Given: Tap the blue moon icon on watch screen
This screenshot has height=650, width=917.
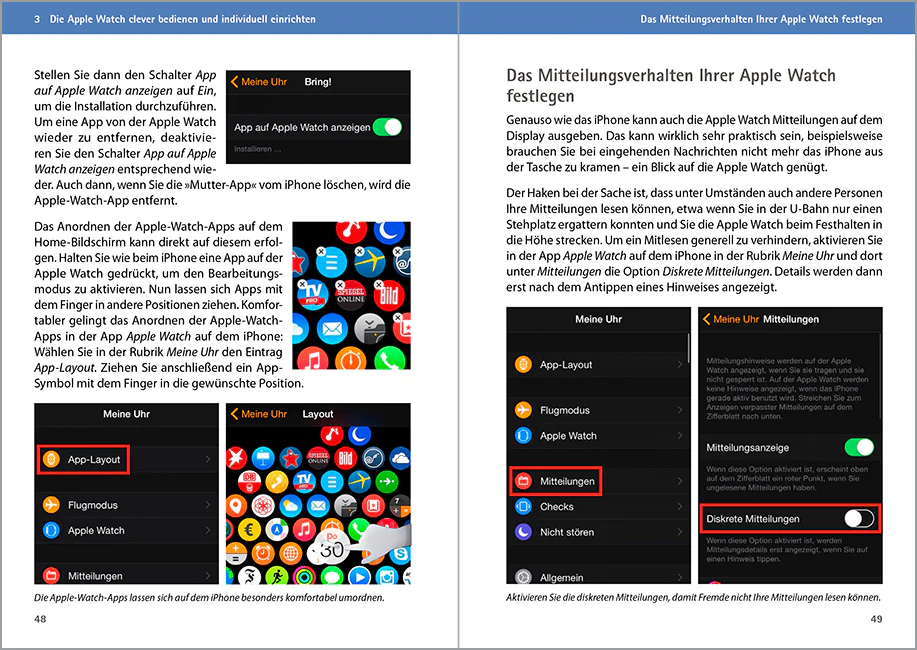Looking at the screenshot, I should click(388, 231).
